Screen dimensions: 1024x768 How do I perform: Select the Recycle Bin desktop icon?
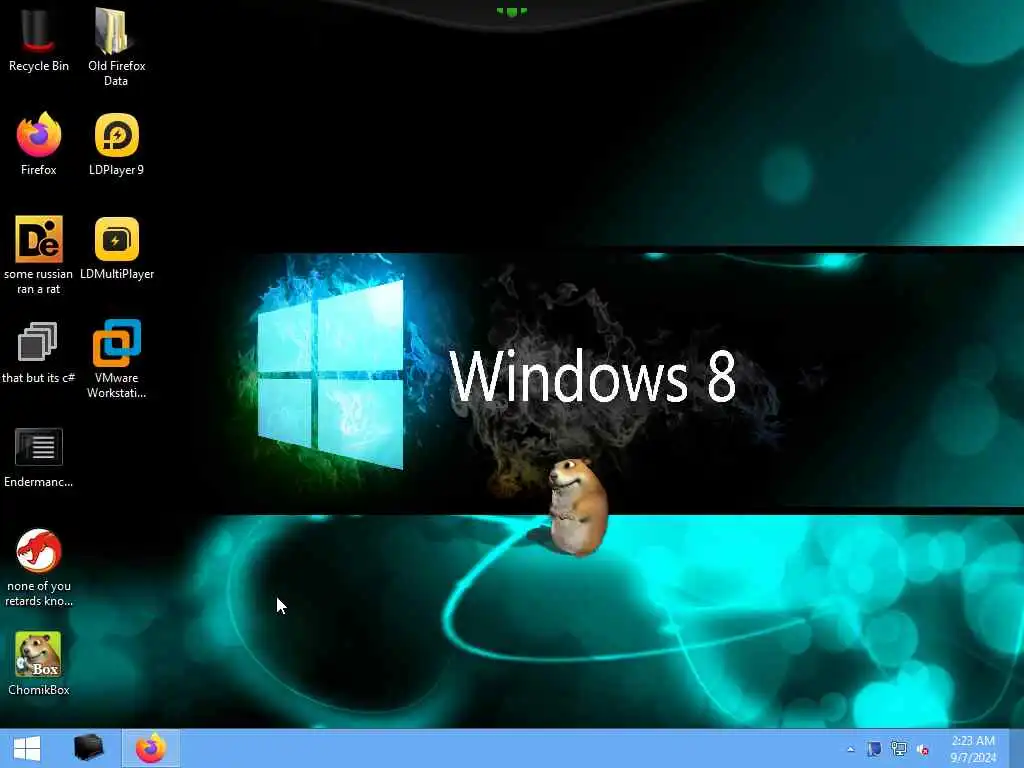pos(39,39)
